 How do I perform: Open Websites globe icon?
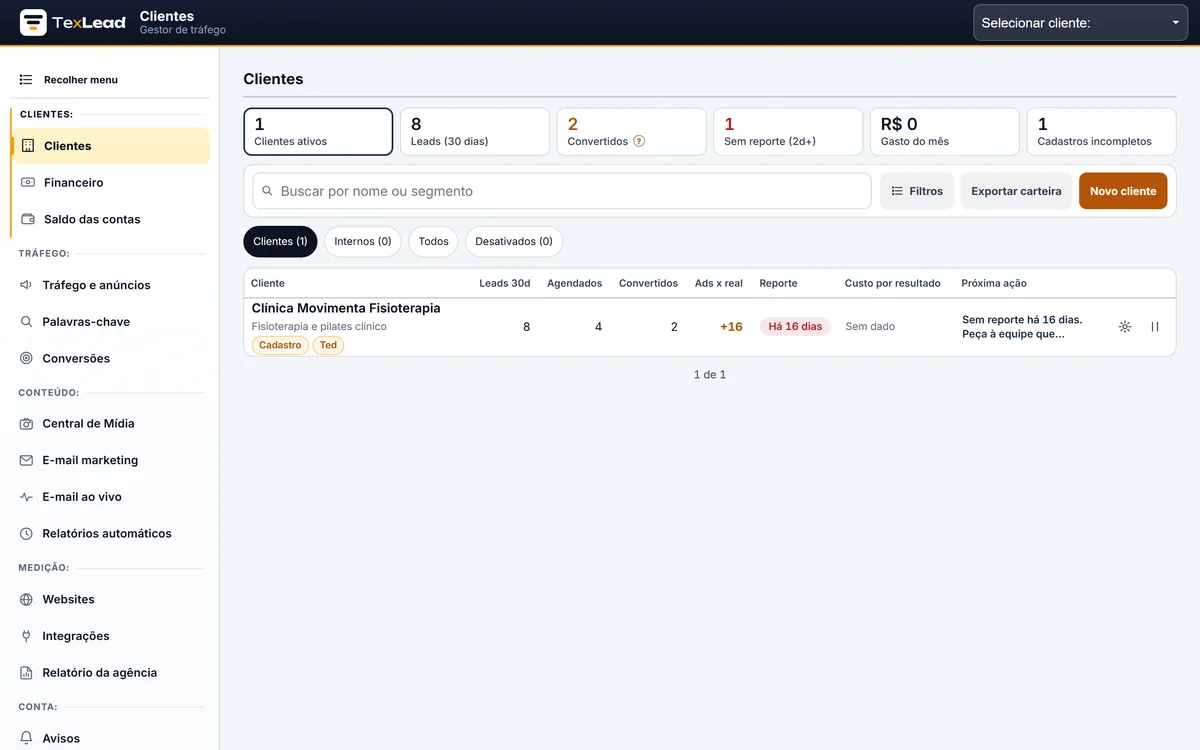[26, 600]
